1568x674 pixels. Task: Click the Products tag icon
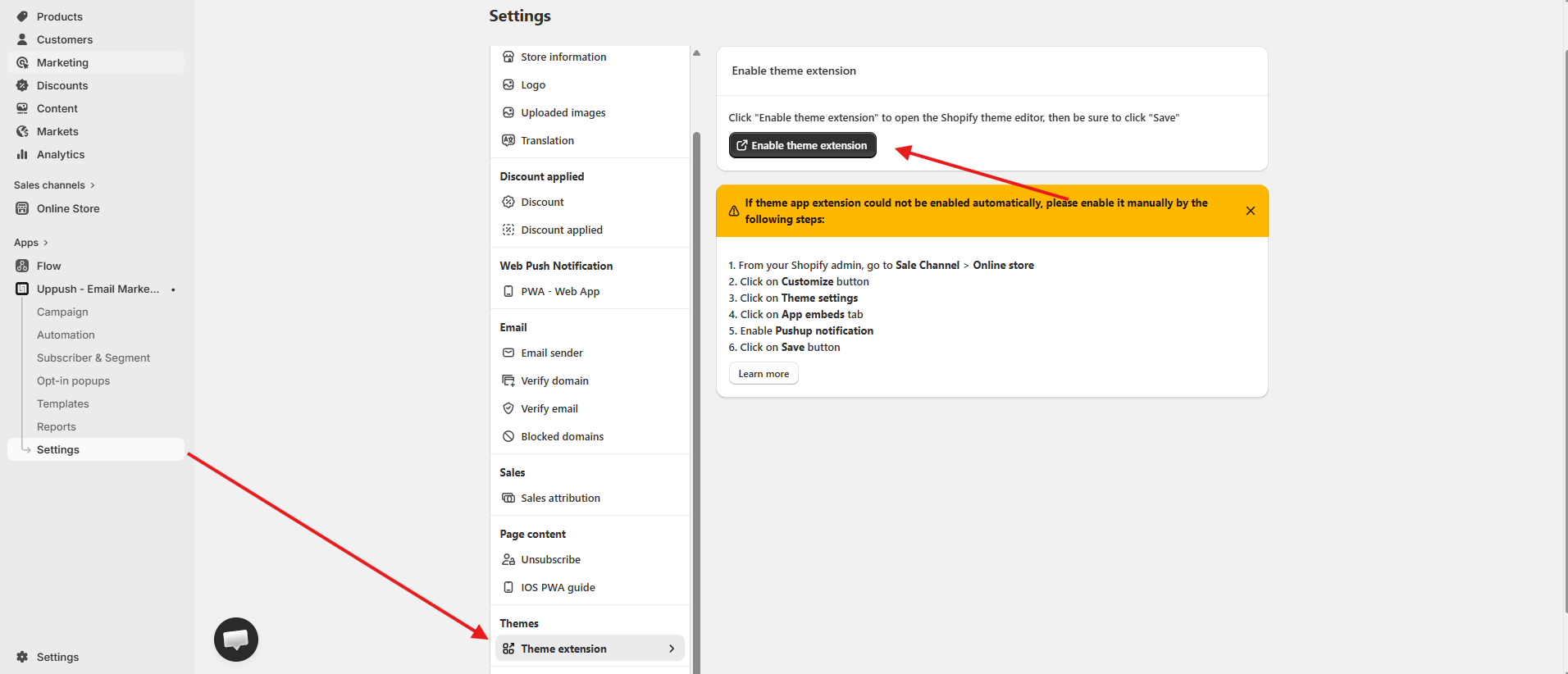(22, 16)
